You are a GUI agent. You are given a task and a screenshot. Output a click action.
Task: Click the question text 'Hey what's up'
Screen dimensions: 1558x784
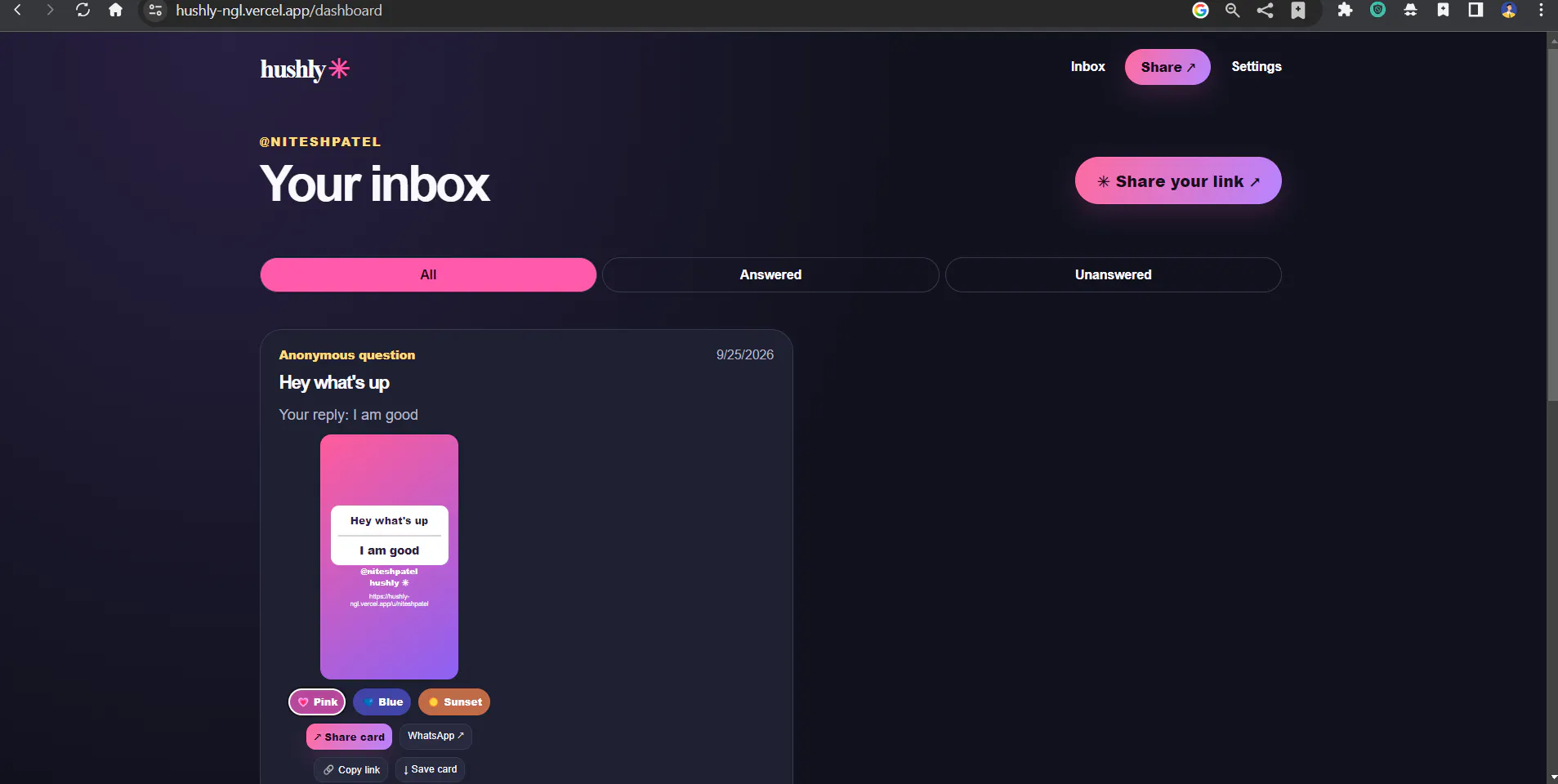pos(334,382)
